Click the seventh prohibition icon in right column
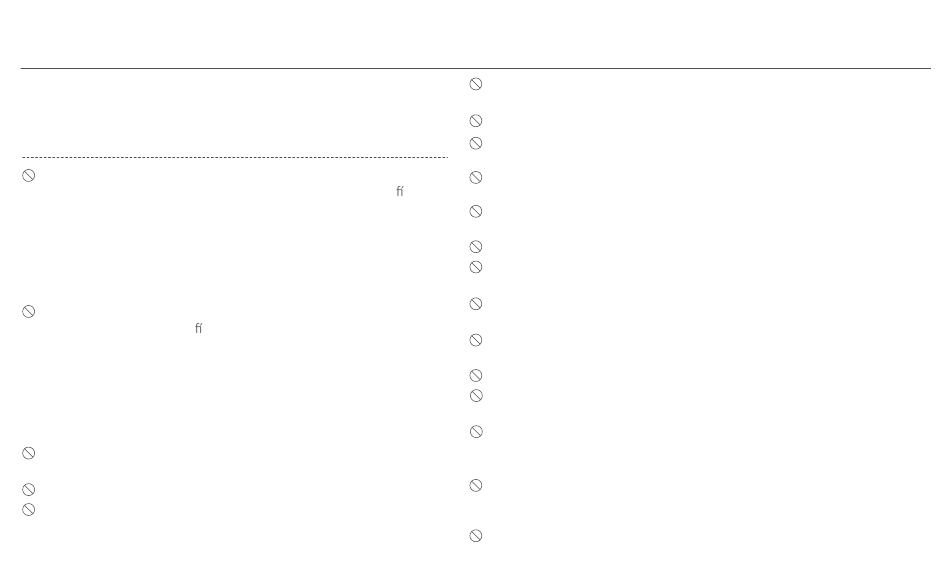Screen dimensions: 950x586 (476, 267)
